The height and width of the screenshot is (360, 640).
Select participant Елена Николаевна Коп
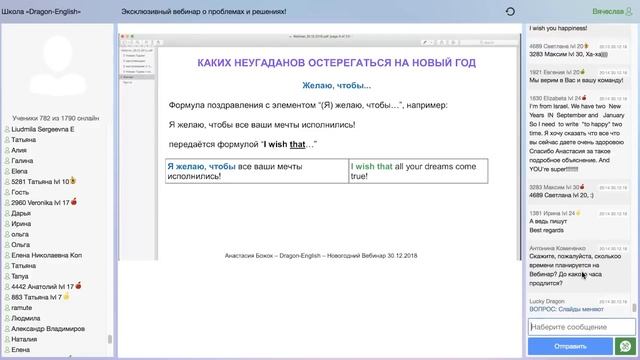[x=47, y=255]
